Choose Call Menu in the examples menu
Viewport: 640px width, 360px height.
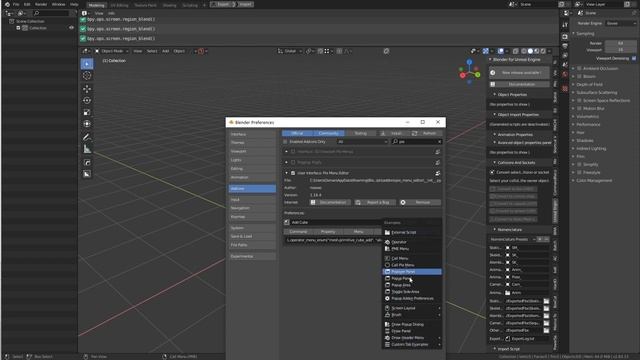(412, 258)
